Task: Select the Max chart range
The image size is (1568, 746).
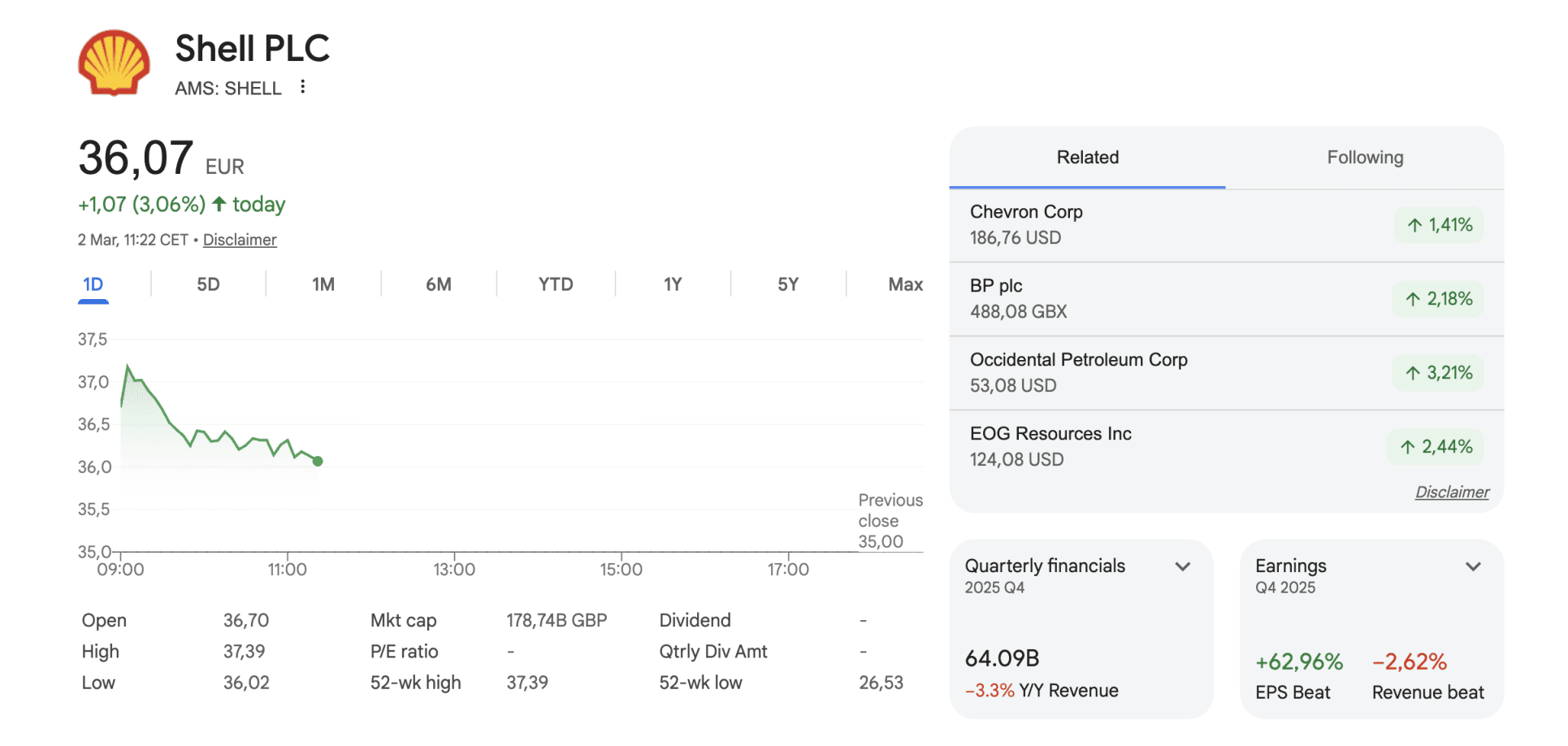Action: [905, 284]
